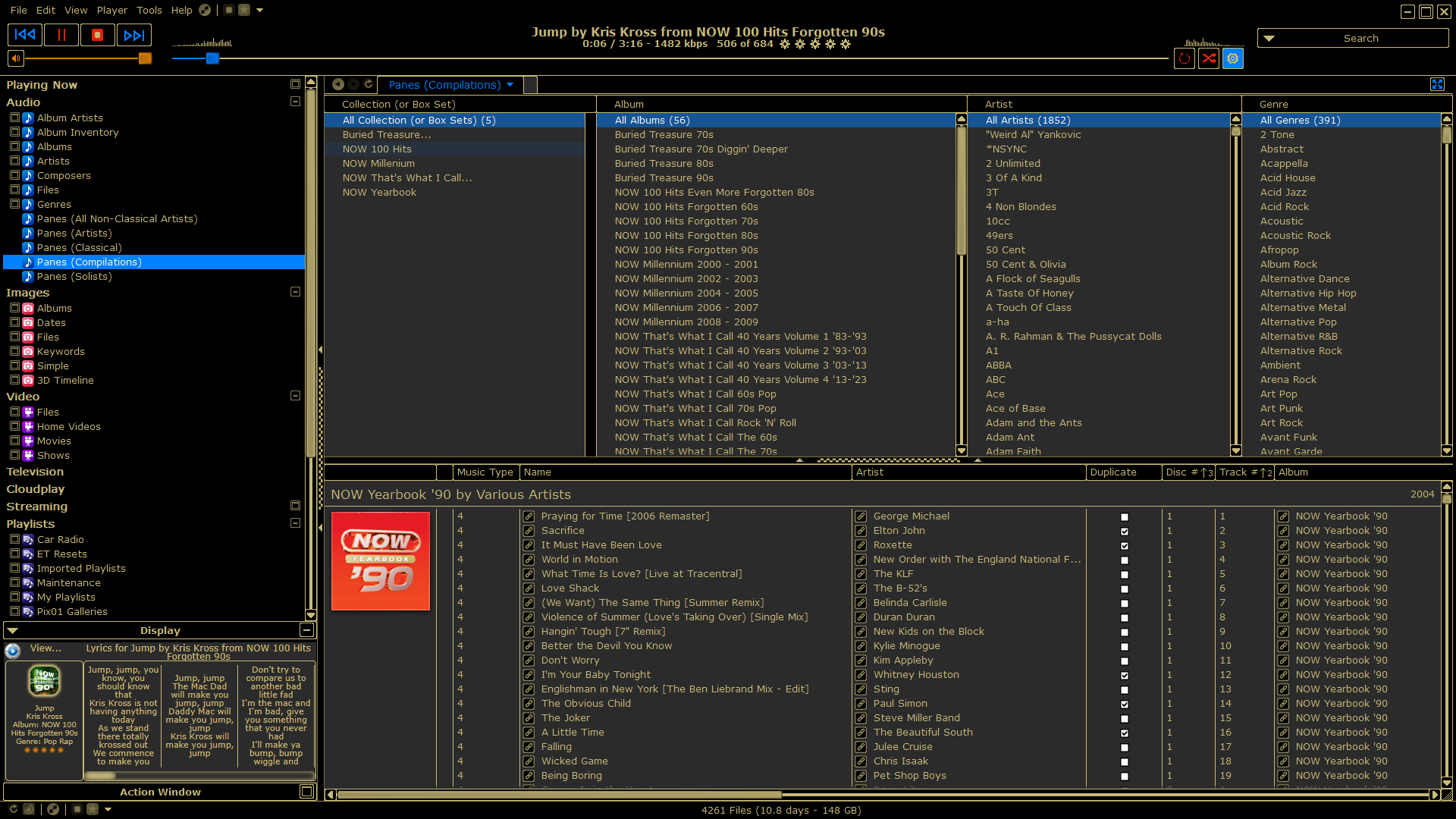The height and width of the screenshot is (819, 1456).
Task: Open the Tools menu
Action: click(149, 10)
